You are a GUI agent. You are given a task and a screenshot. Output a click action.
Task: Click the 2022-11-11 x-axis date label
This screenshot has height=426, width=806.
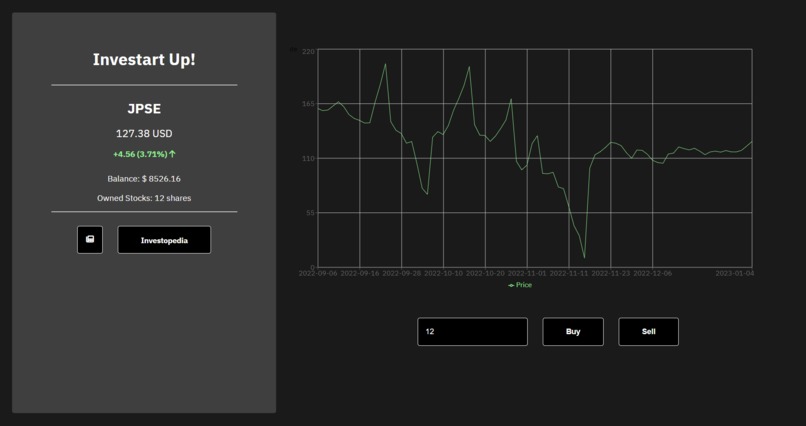[569, 273]
